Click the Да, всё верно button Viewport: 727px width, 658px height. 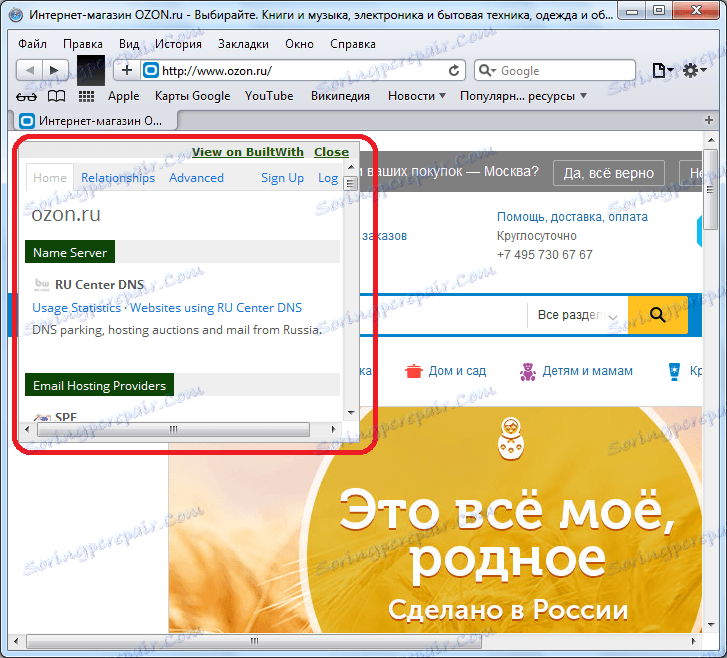608,173
